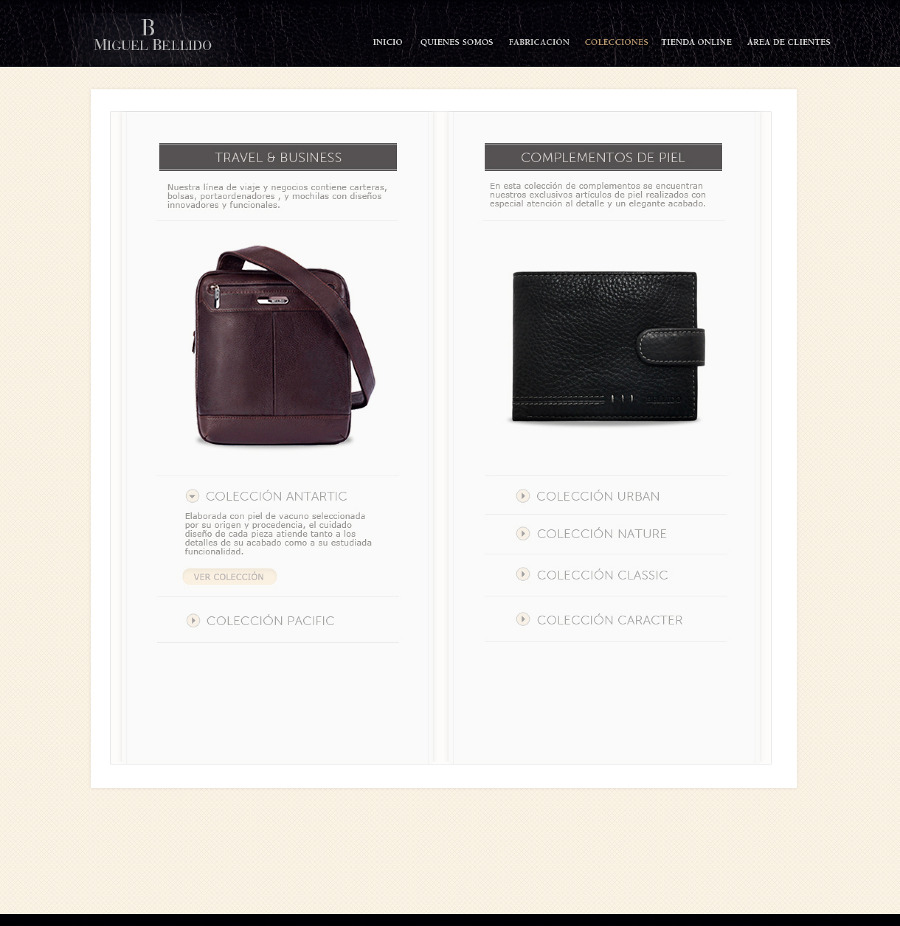Screen dimensions: 900x926
Task: Click the Travel & Business header banner
Action: (278, 157)
